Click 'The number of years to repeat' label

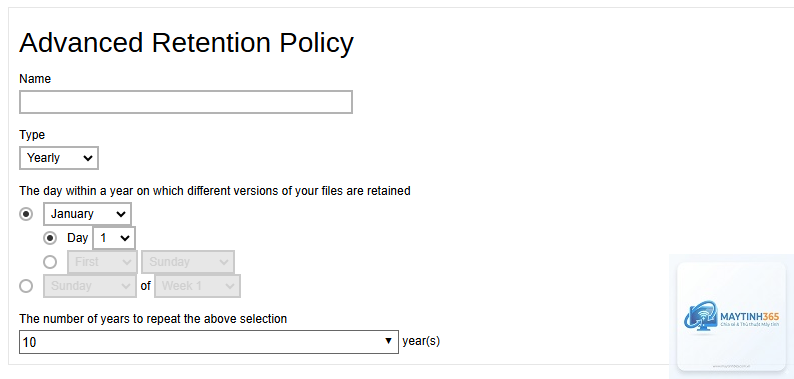click(153, 319)
